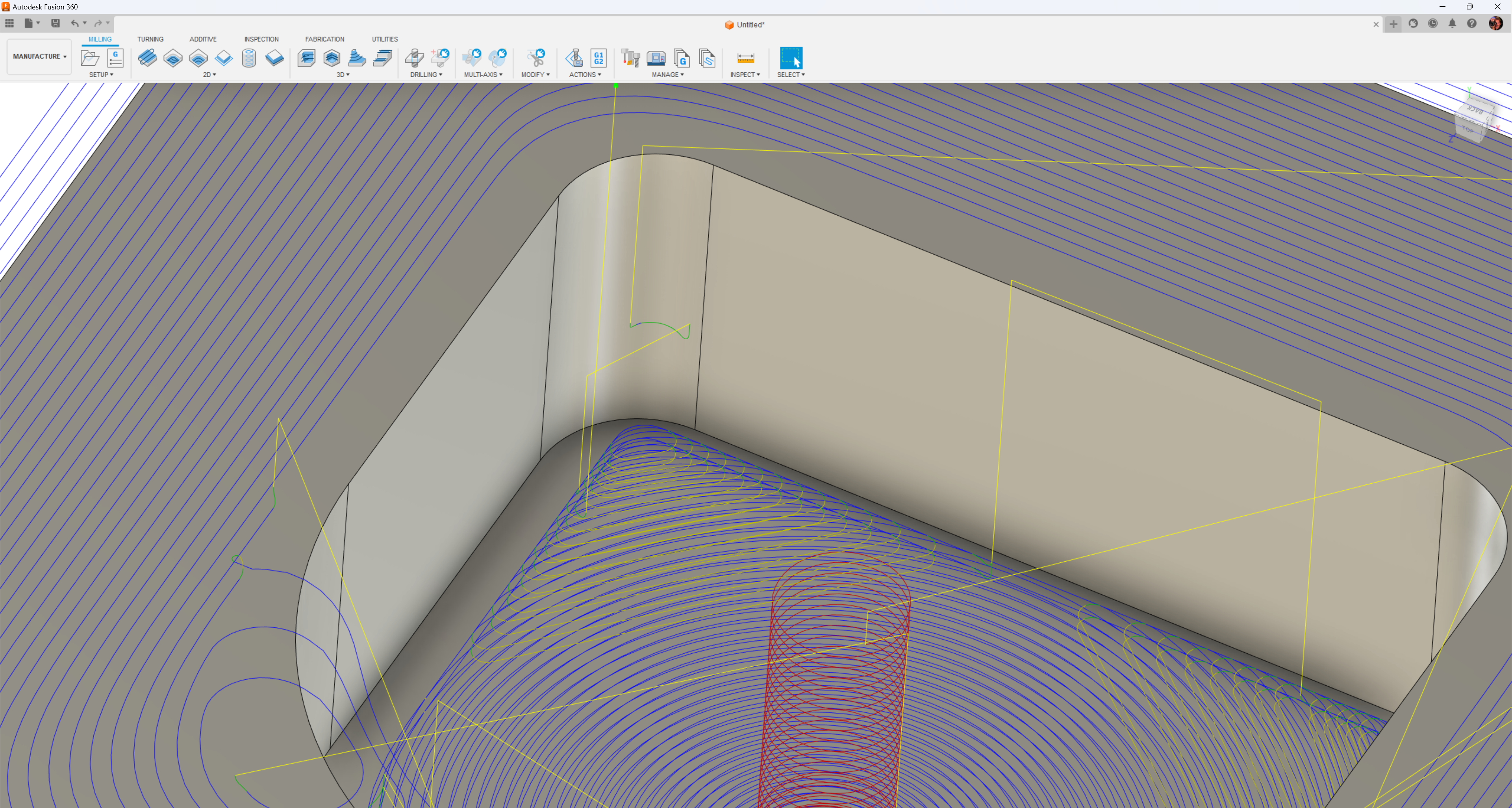The height and width of the screenshot is (808, 1512).
Task: Click the Save disk icon
Action: coord(56,24)
